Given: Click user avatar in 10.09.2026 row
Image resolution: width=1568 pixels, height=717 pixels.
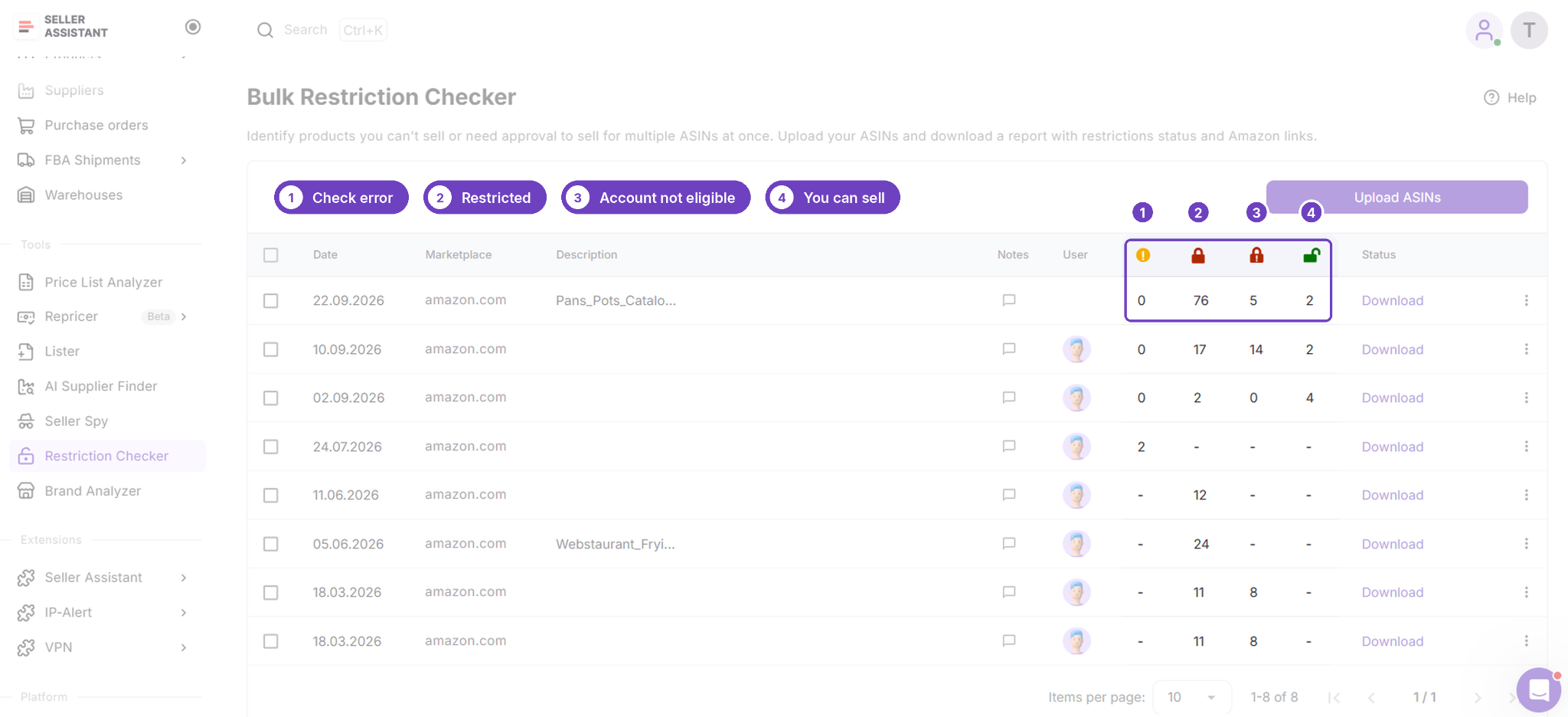Looking at the screenshot, I should pyautogui.click(x=1076, y=349).
